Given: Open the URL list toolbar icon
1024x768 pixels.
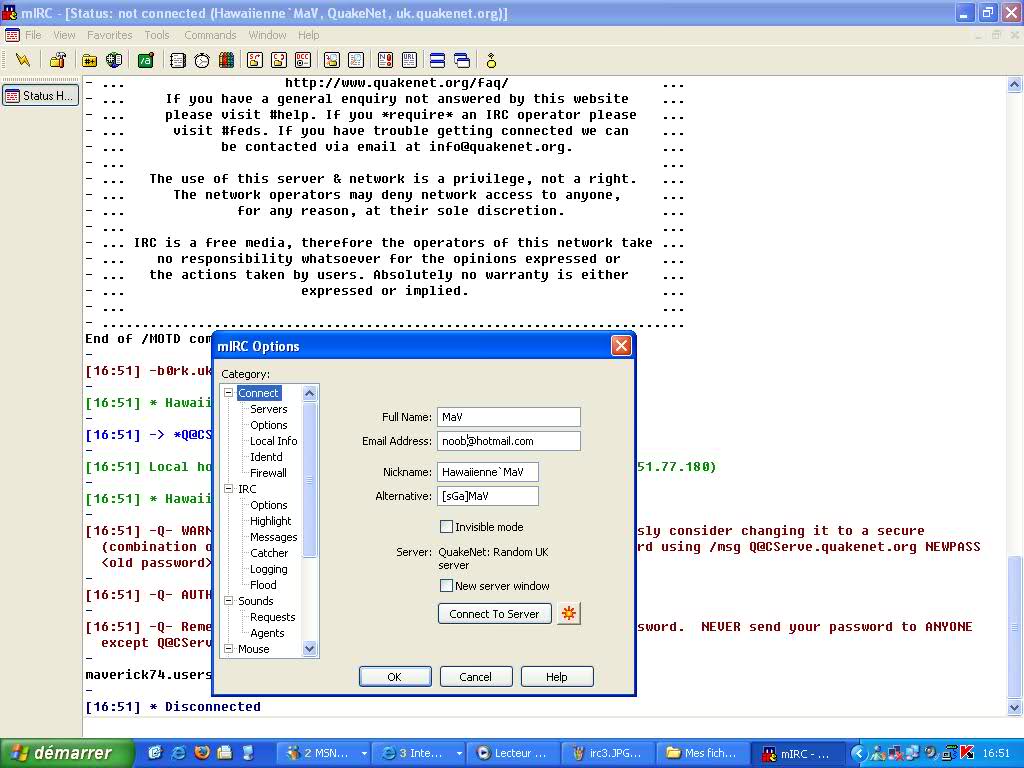Looking at the screenshot, I should click(x=409, y=61).
